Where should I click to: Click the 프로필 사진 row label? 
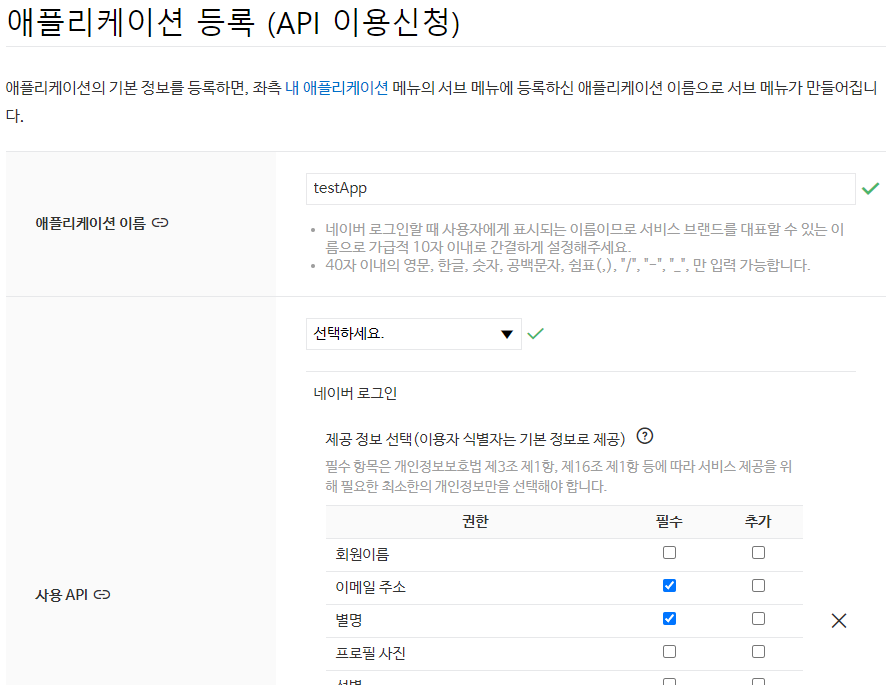click(x=370, y=653)
